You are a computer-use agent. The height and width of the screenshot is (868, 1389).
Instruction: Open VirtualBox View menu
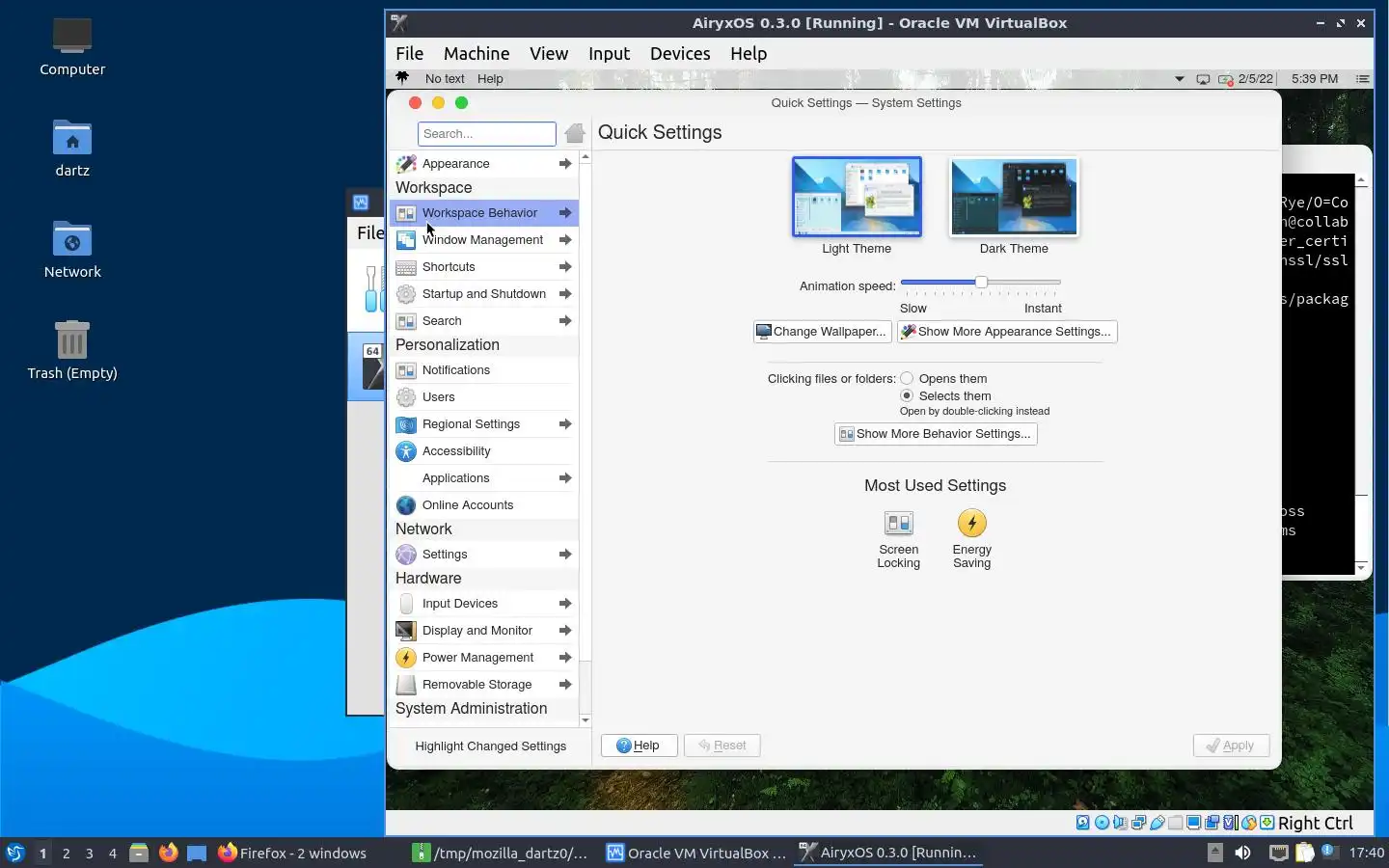point(549,54)
